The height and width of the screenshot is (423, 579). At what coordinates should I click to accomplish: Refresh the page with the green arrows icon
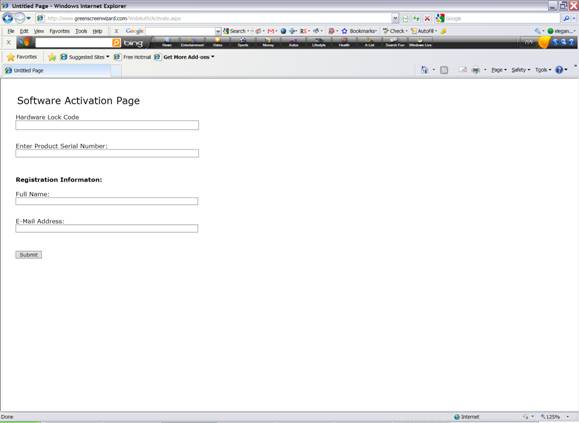coord(416,18)
